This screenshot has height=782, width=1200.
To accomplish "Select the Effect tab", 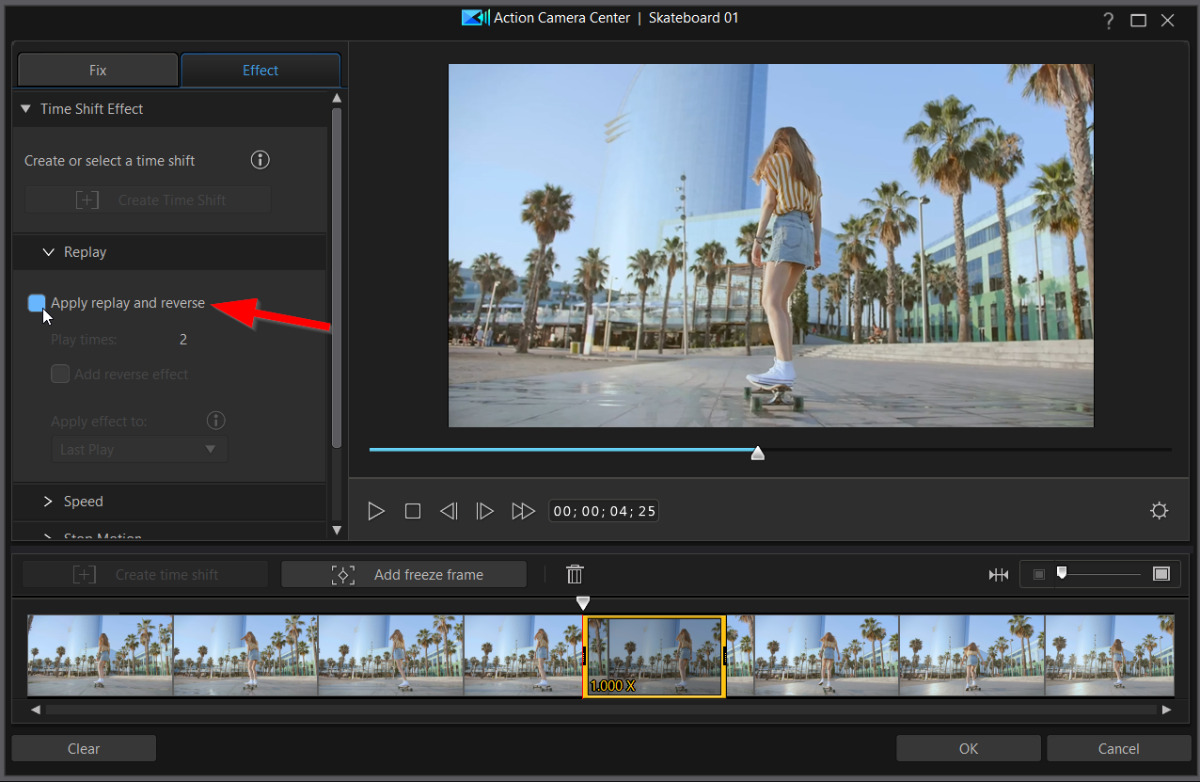I will 260,70.
